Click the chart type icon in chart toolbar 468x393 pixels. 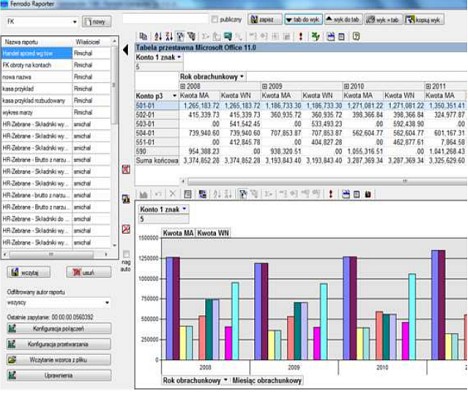[144, 194]
